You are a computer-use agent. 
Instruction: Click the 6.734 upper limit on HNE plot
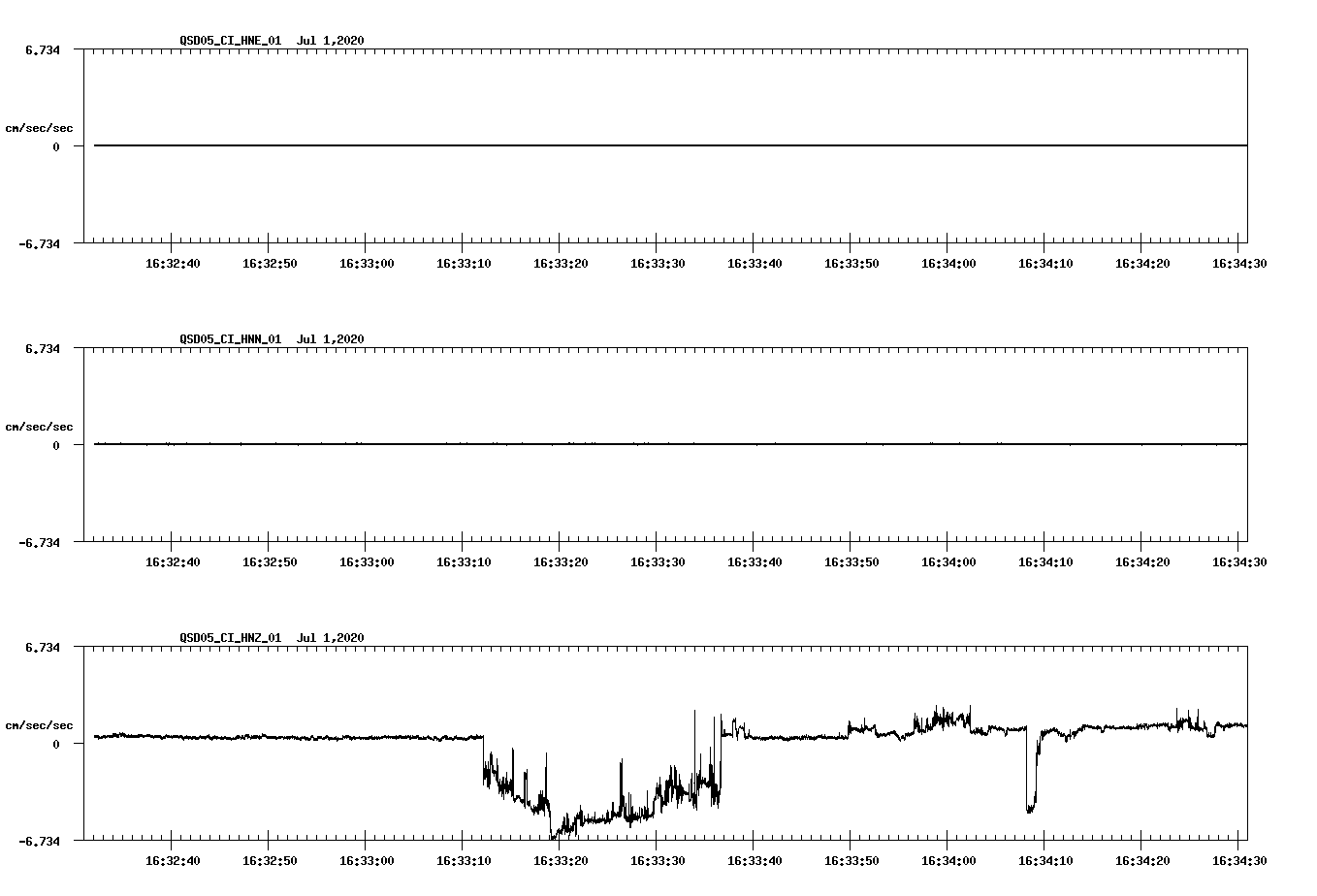42,50
